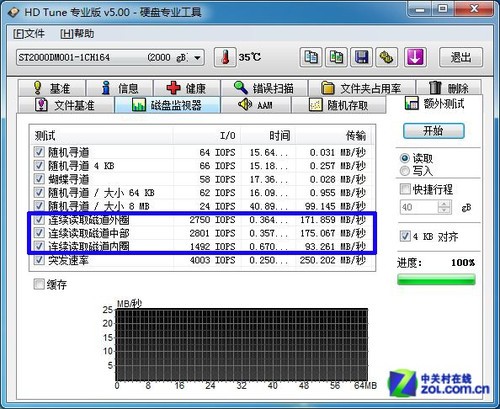Uncheck the 随机寻道 test without size suffix
500x409 pixels.
click(39, 152)
